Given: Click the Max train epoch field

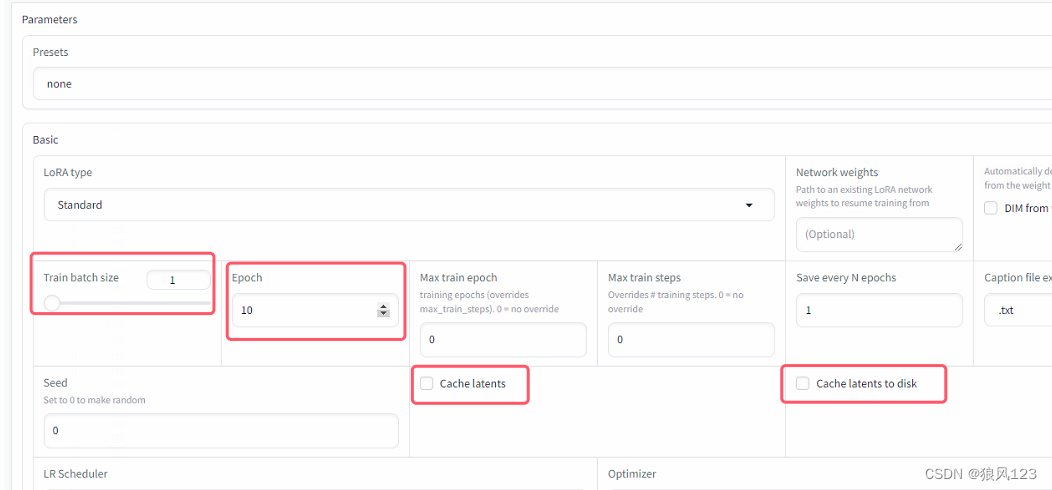Looking at the screenshot, I should click(503, 340).
